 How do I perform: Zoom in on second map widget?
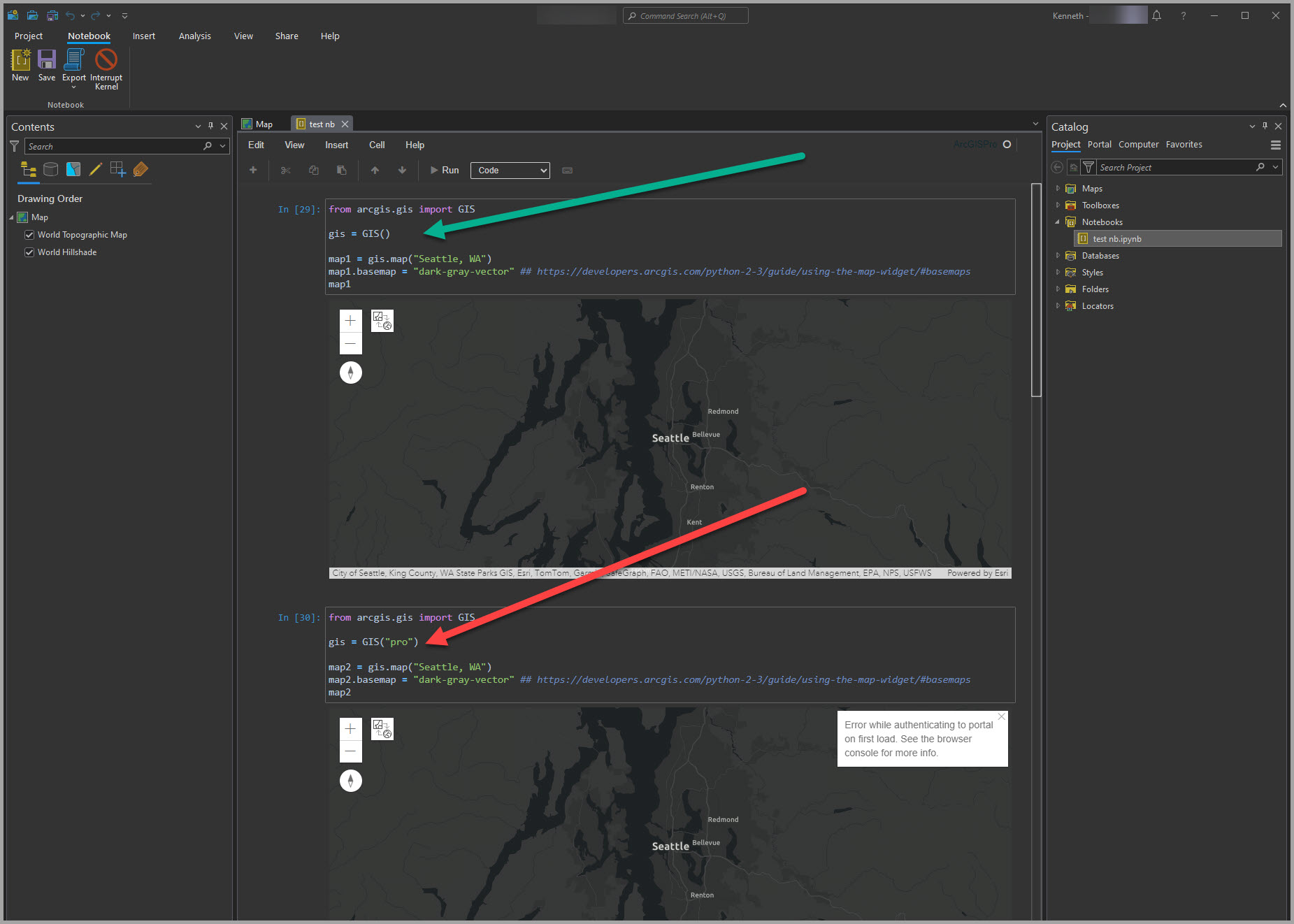(351, 729)
